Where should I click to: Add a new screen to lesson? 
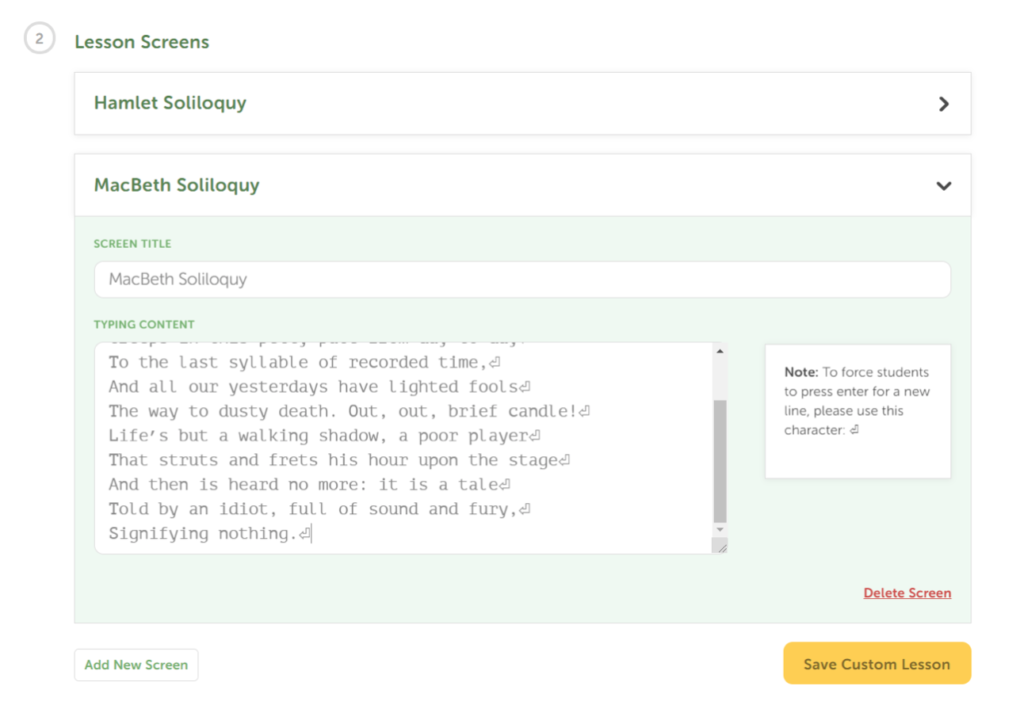(136, 665)
